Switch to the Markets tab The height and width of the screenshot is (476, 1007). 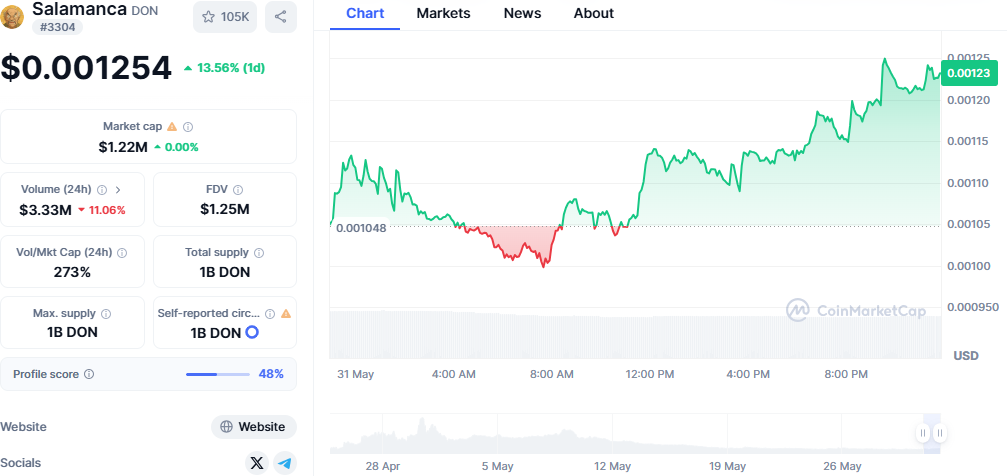[443, 13]
